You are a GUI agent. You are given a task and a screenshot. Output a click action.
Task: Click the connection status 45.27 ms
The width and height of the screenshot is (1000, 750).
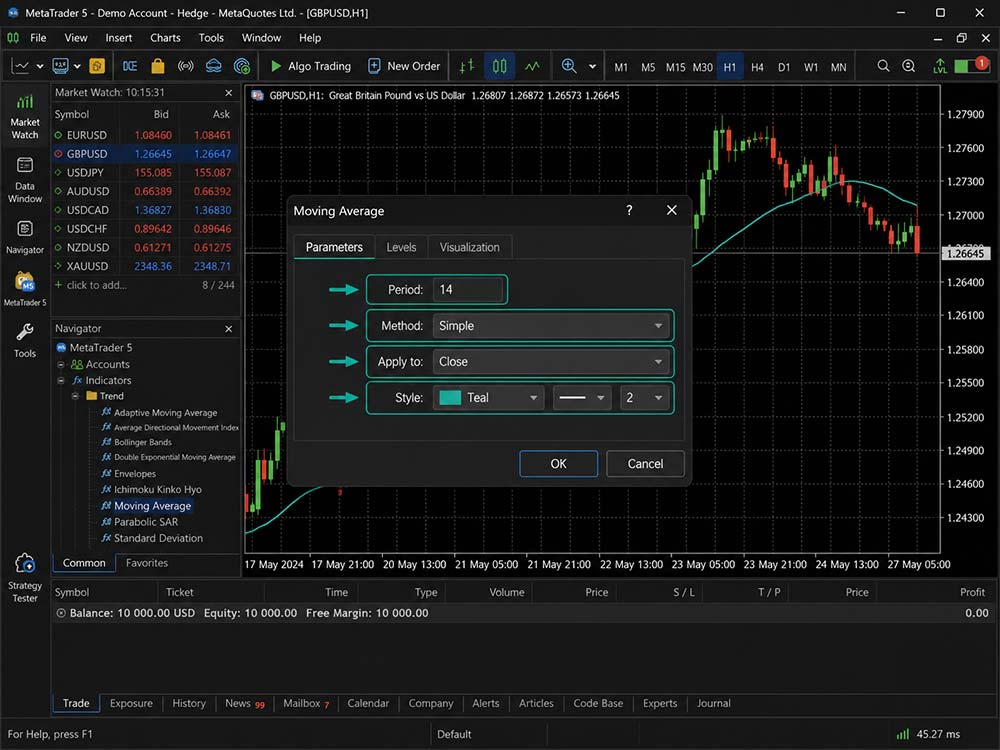[x=929, y=734]
